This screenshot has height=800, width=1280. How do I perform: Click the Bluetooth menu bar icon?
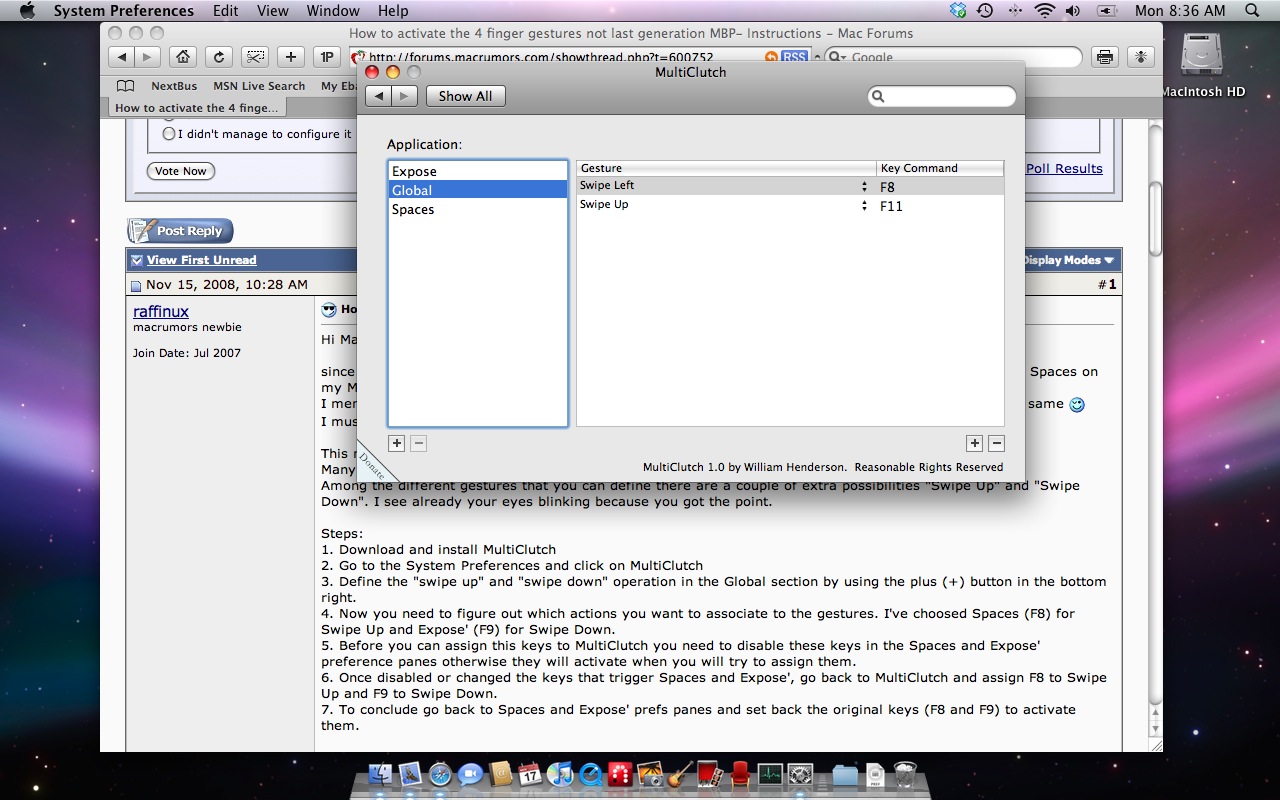pos(1015,11)
